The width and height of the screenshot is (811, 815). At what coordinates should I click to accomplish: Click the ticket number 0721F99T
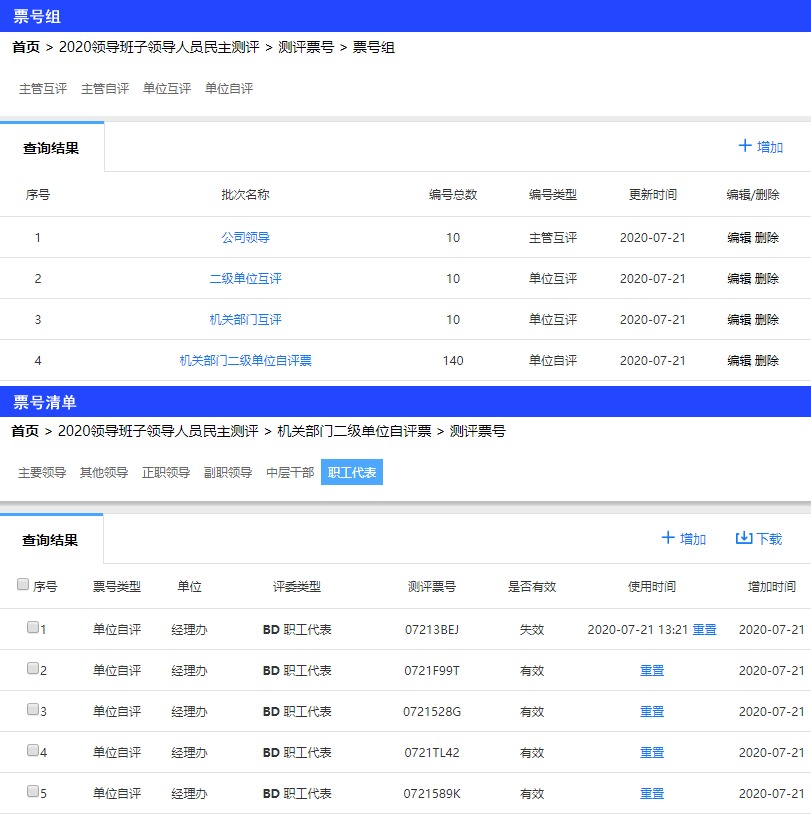432,671
